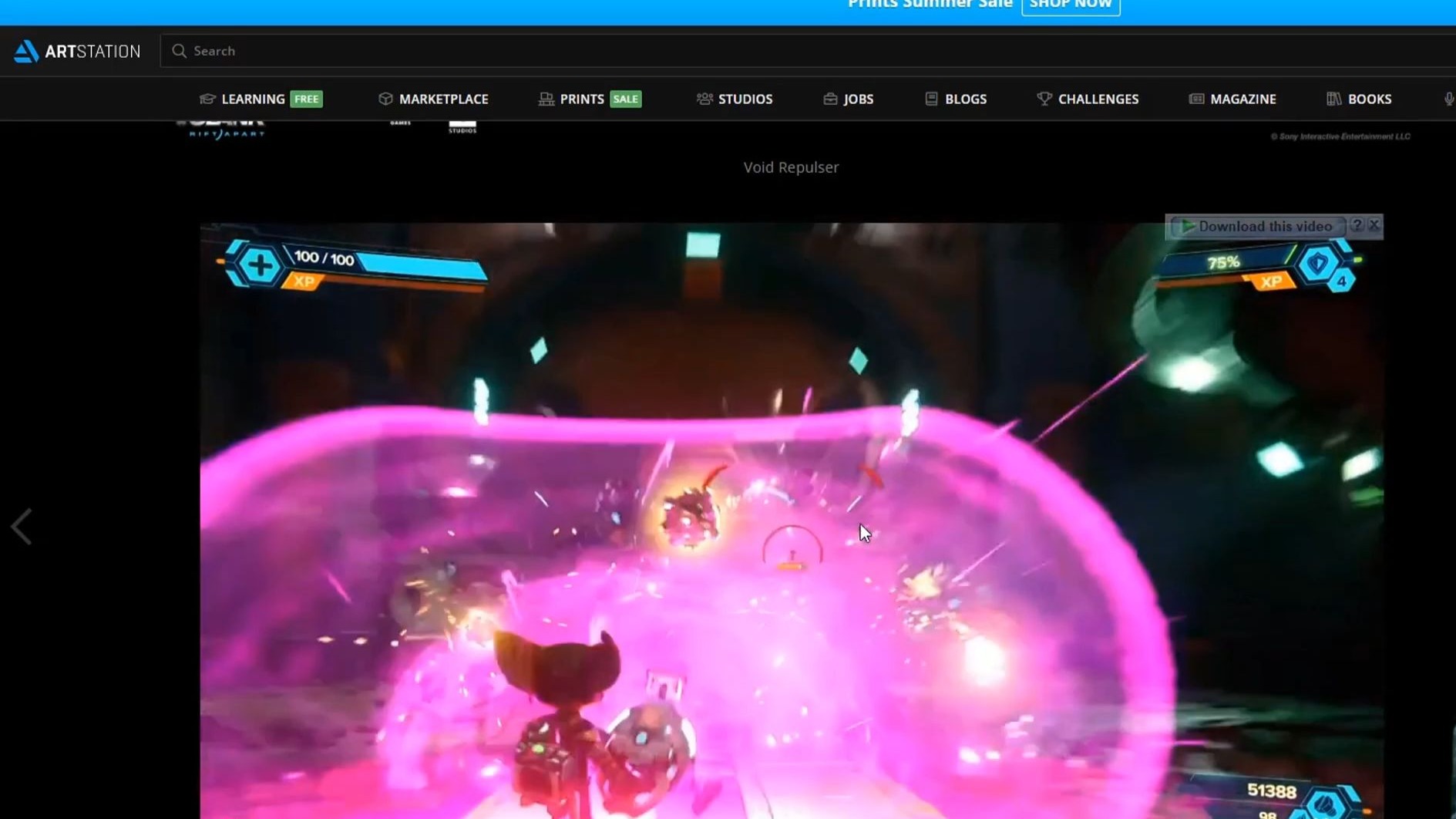Screen dimensions: 1456x819
Task: Click the microphone podcast icon
Action: coord(1448,99)
